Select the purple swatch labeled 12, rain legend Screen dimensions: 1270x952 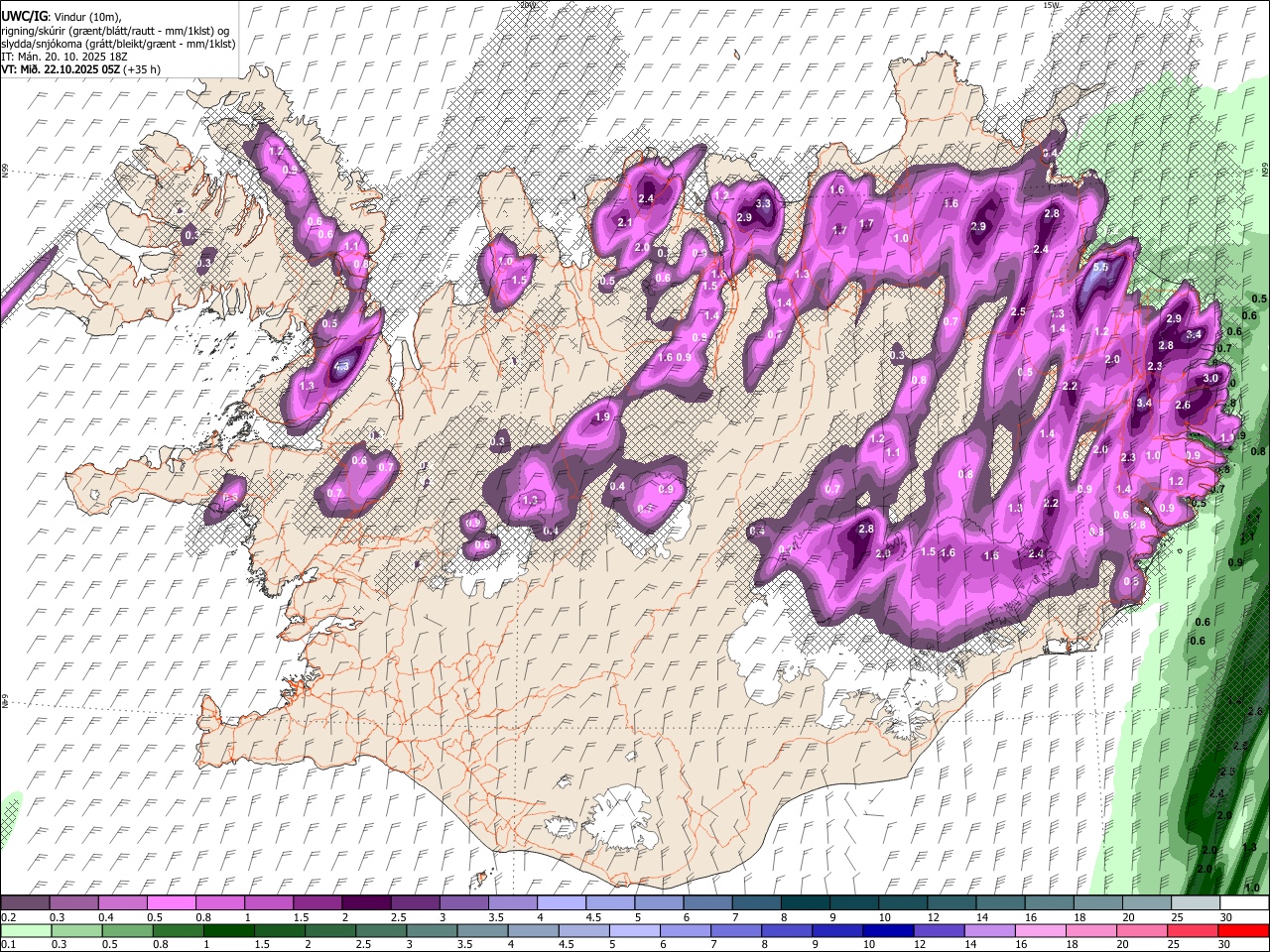point(940,931)
